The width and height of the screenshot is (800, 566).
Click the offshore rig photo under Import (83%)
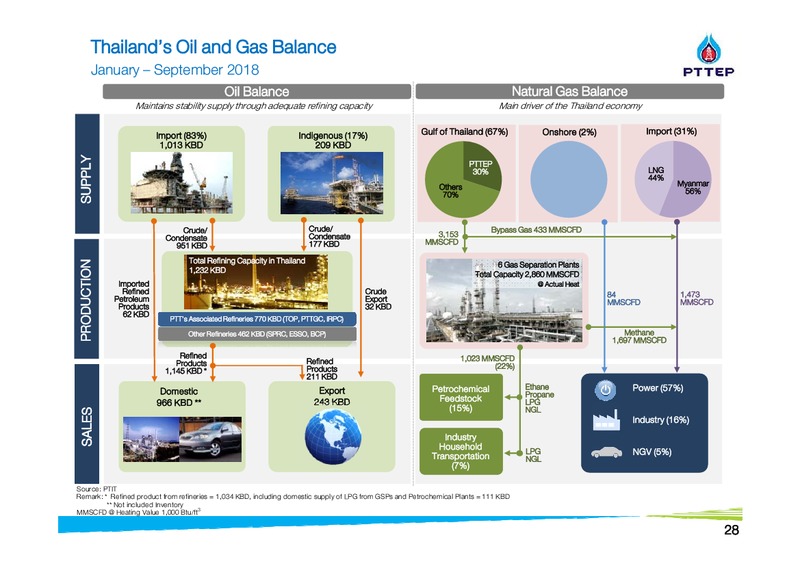(182, 182)
